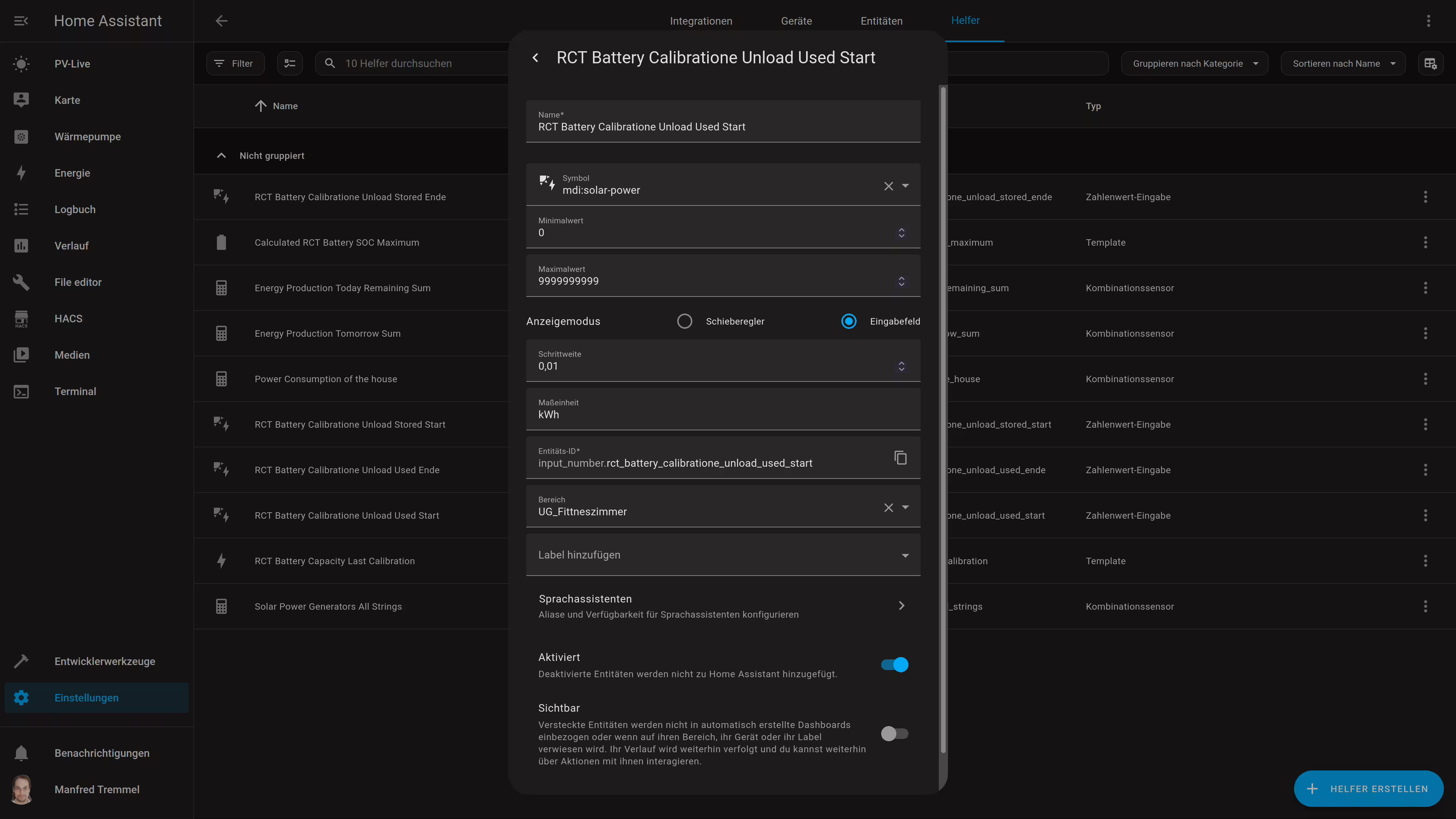
Task: Click the Maßeinheit kWh field
Action: 723,409
